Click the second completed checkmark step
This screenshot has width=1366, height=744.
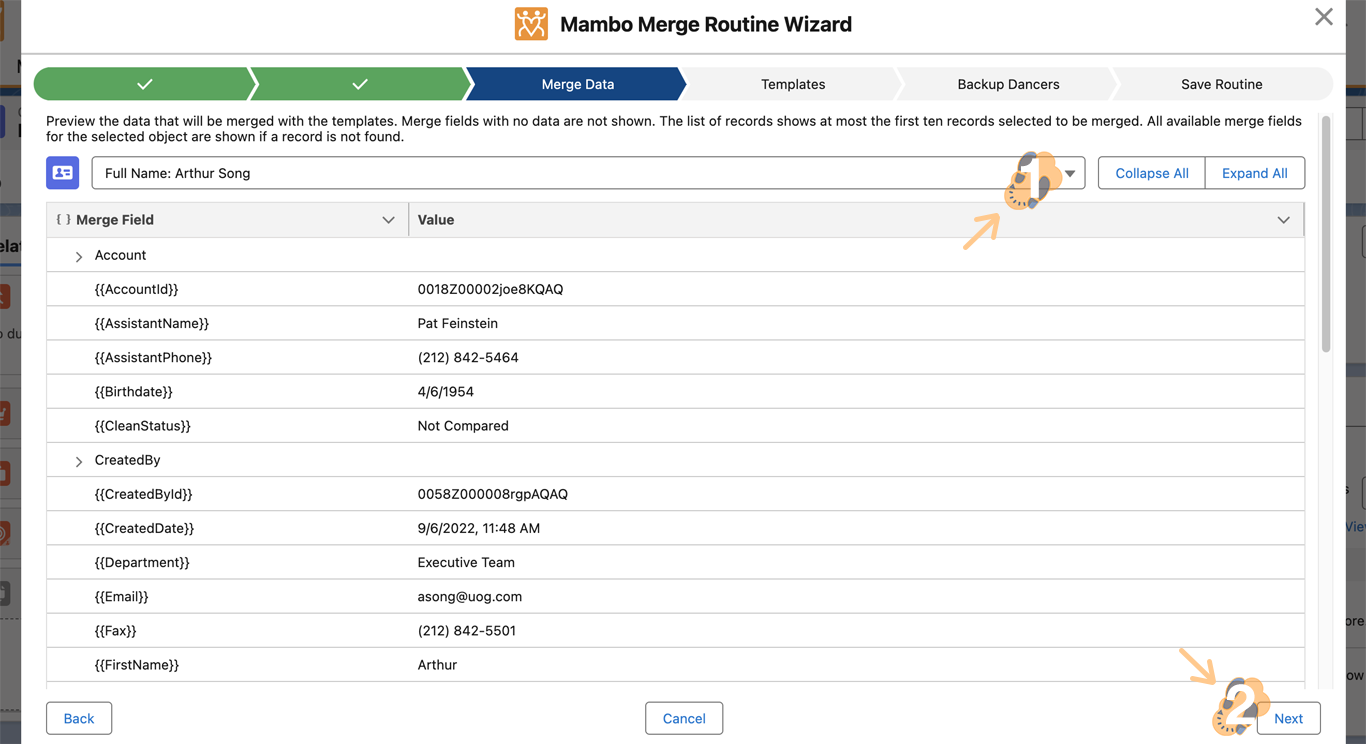(360, 84)
